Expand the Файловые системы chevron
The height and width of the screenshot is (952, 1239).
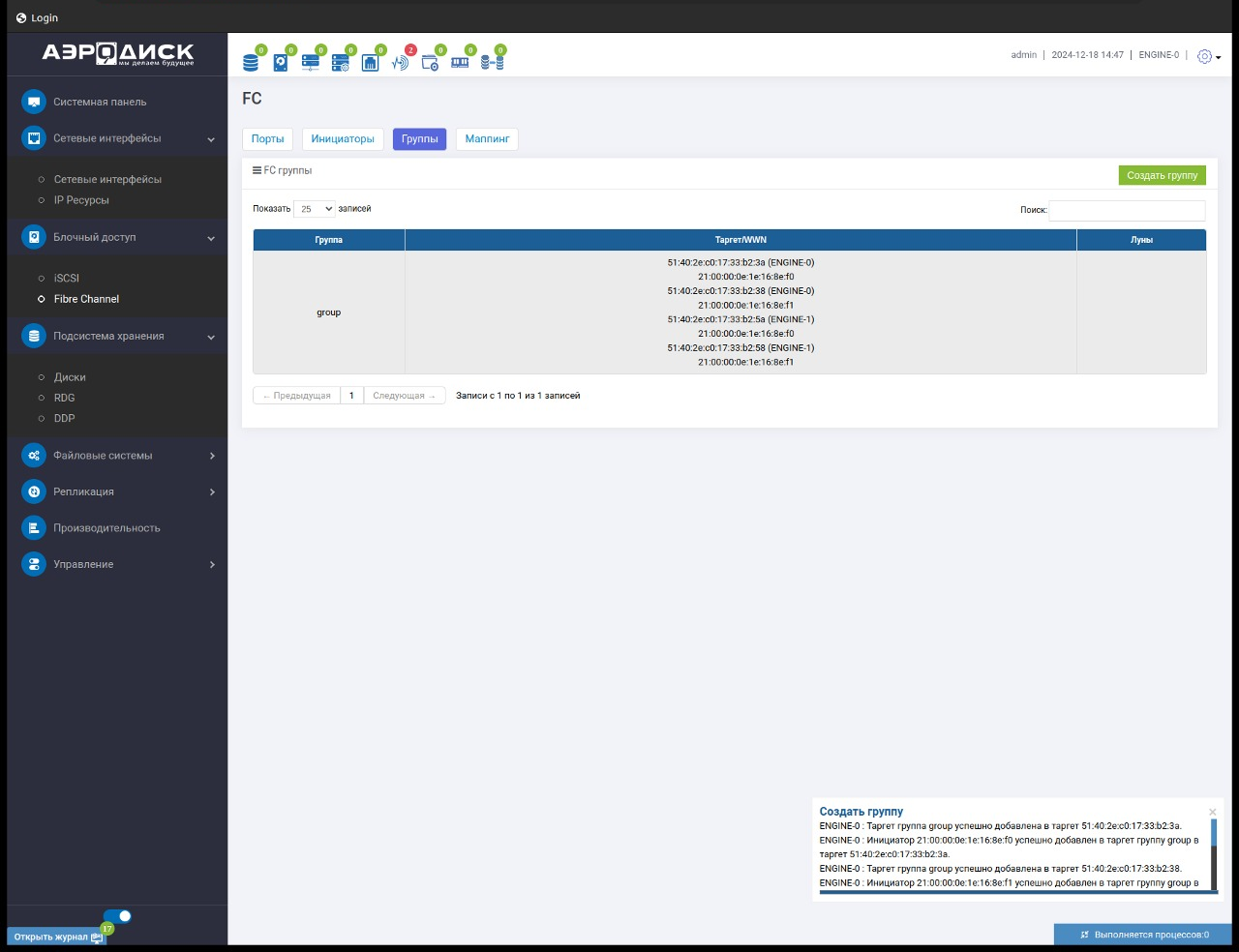pos(212,456)
